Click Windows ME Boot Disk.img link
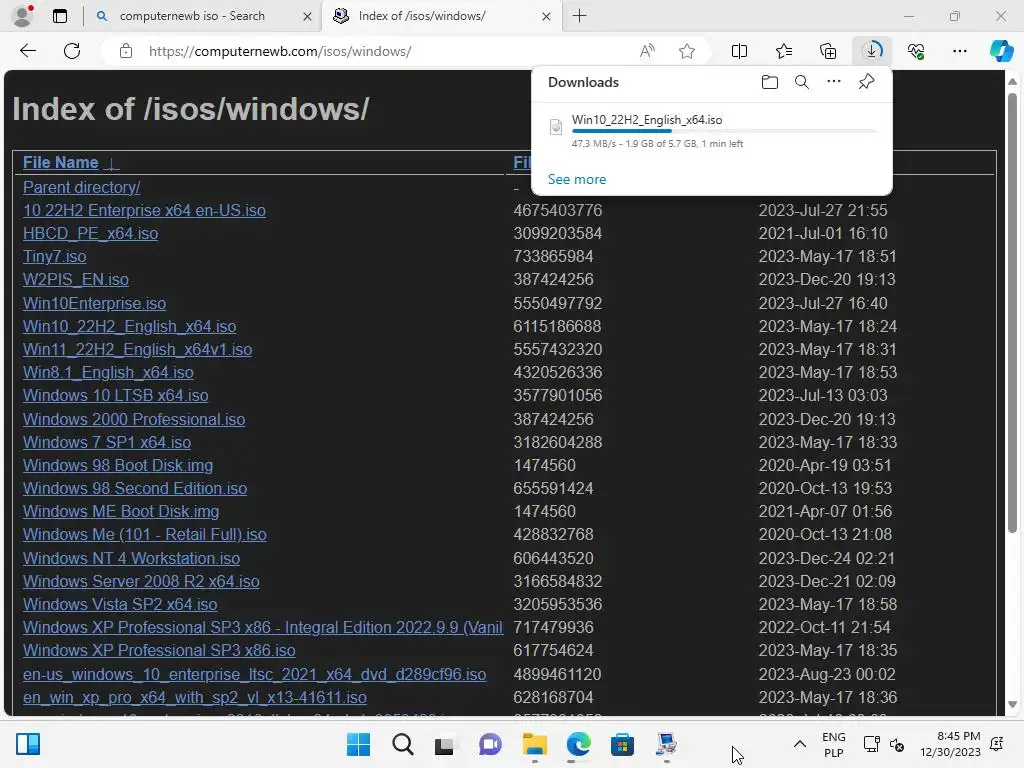 [x=121, y=511]
